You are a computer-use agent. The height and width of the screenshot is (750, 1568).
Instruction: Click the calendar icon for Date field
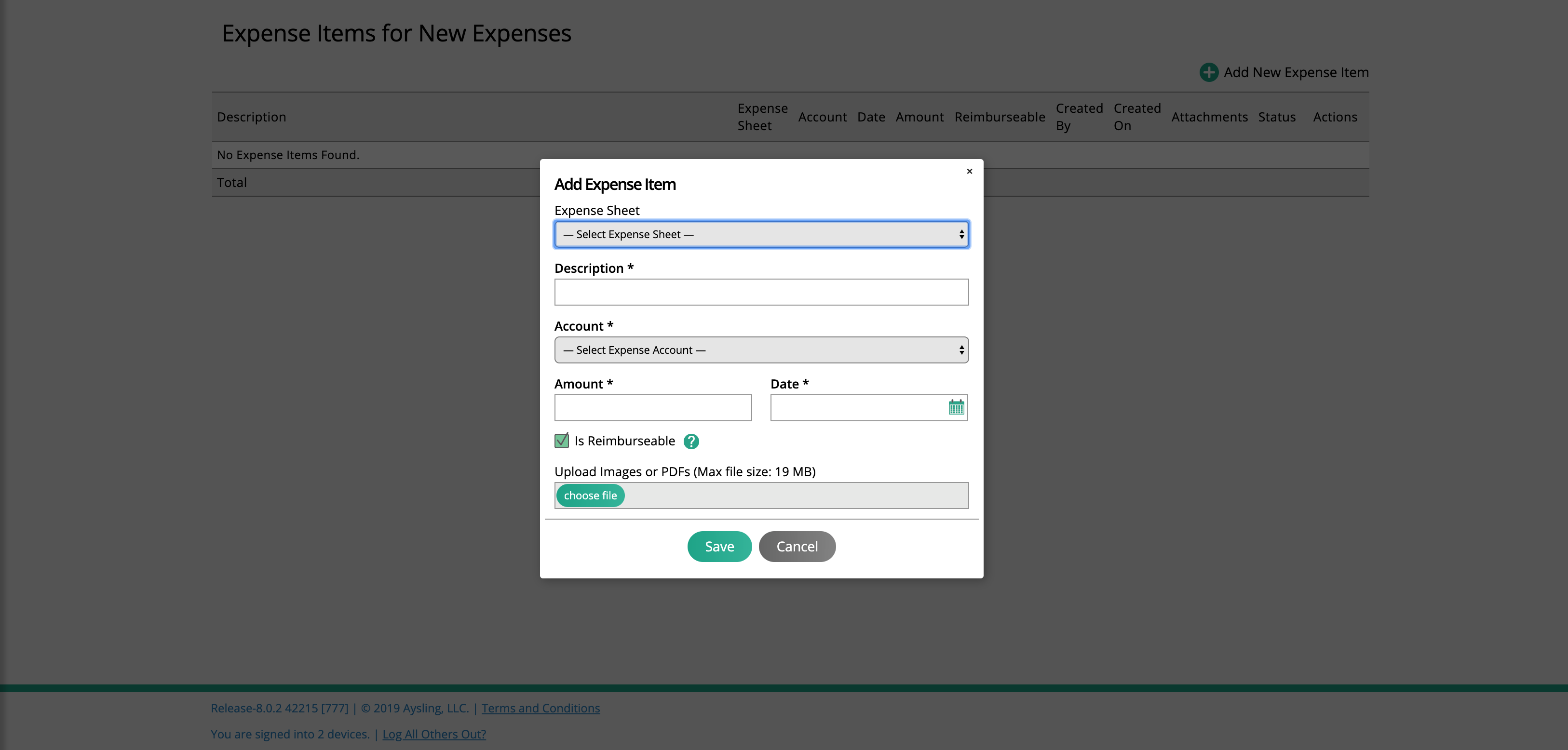[x=956, y=408]
